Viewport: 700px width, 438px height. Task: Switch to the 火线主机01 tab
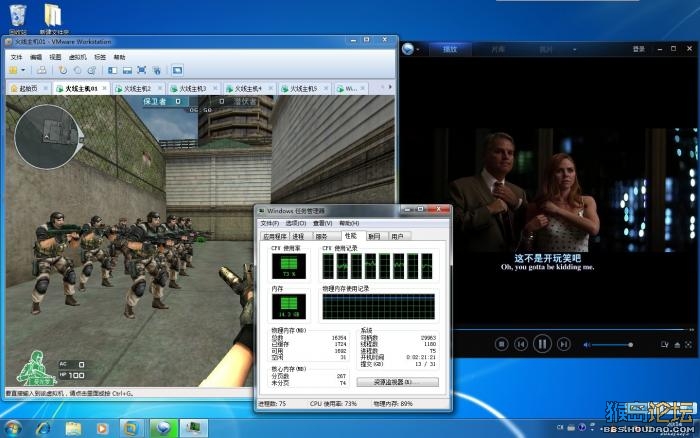[x=81, y=88]
